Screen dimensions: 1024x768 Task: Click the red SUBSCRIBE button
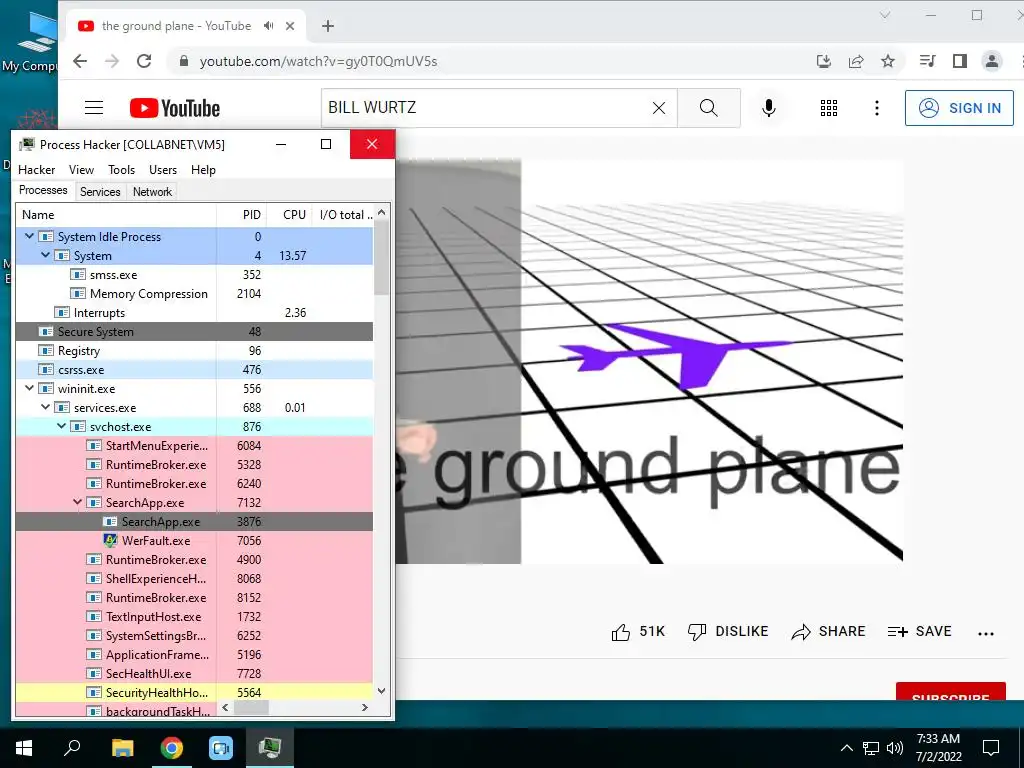(950, 692)
